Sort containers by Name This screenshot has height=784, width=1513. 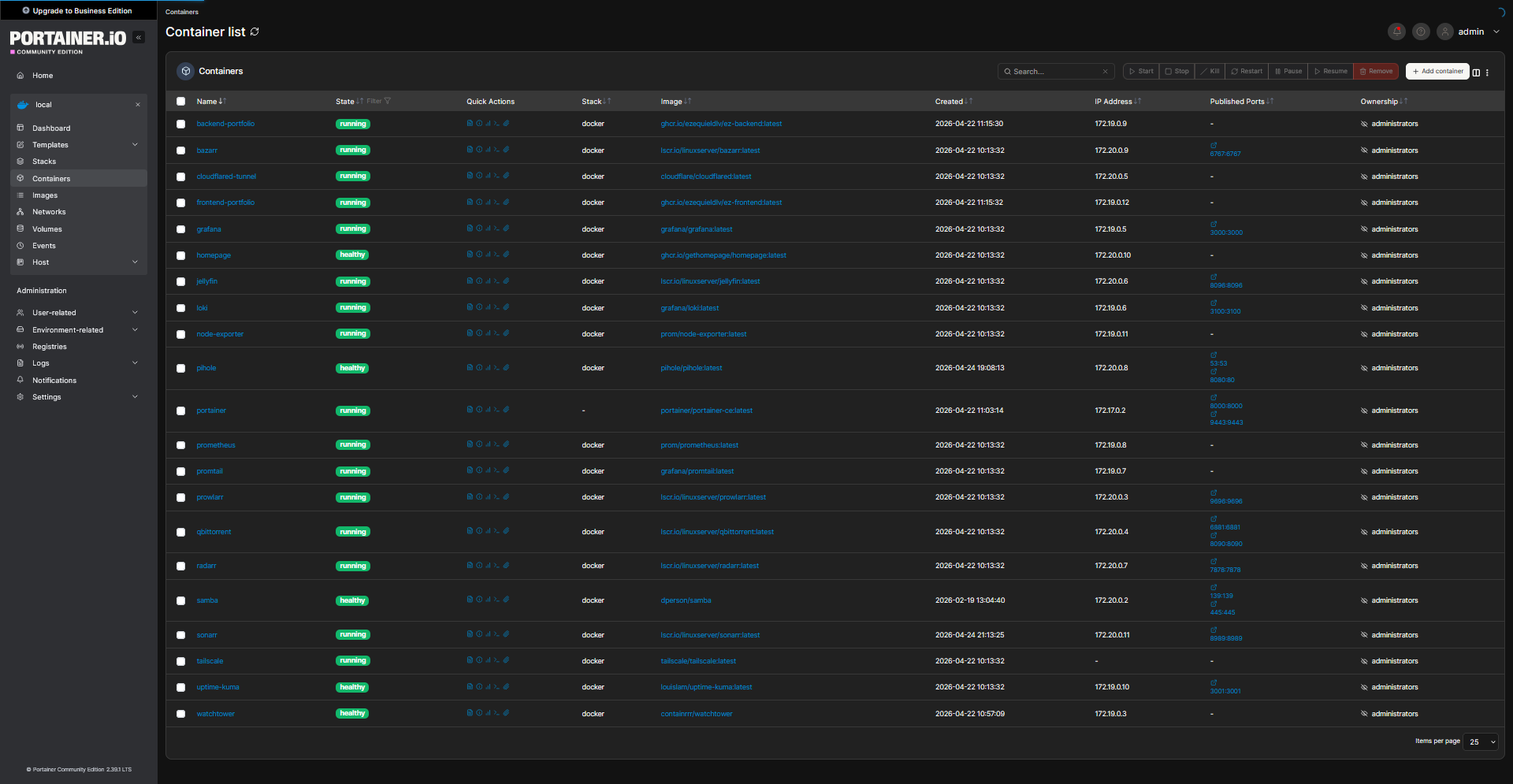point(210,101)
